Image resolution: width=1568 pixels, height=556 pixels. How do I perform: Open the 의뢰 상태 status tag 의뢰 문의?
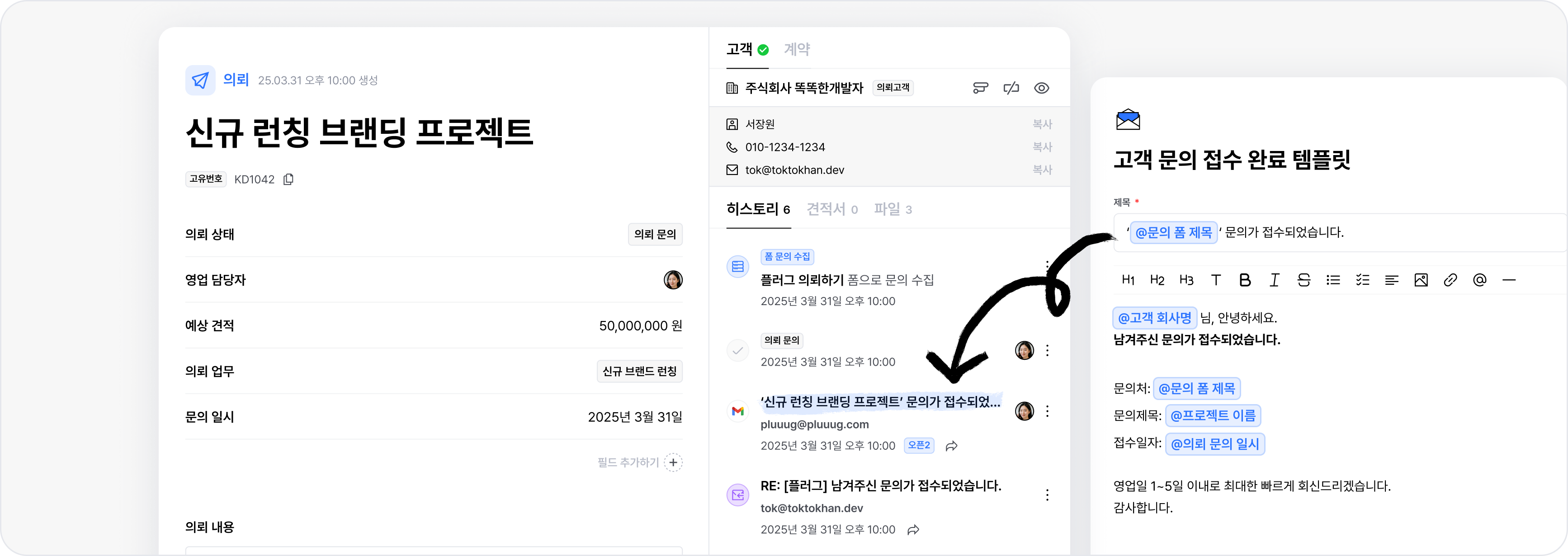(x=655, y=234)
